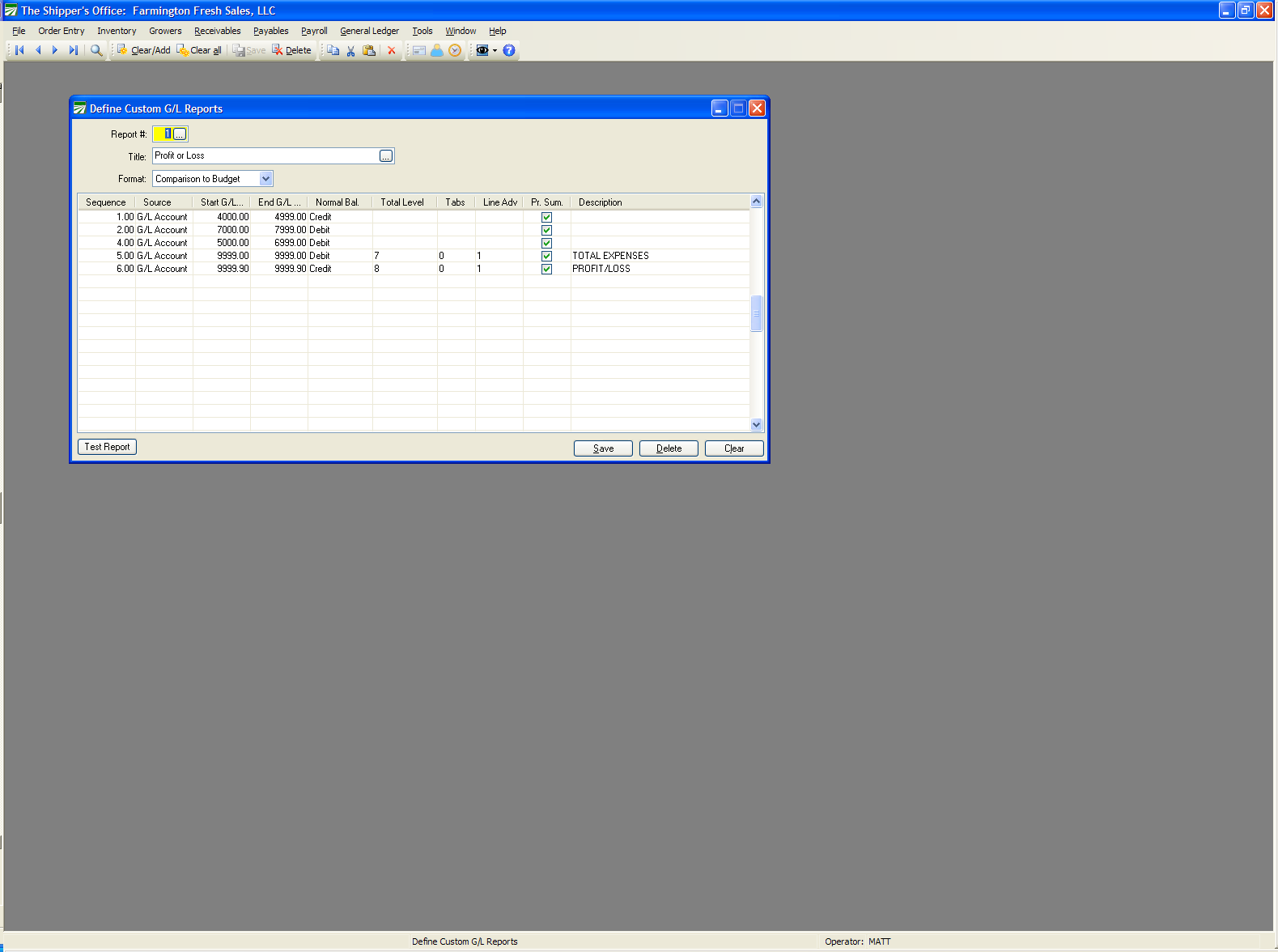Click the clock icon in toolbar
Viewport: 1278px width, 952px height.
(x=455, y=50)
